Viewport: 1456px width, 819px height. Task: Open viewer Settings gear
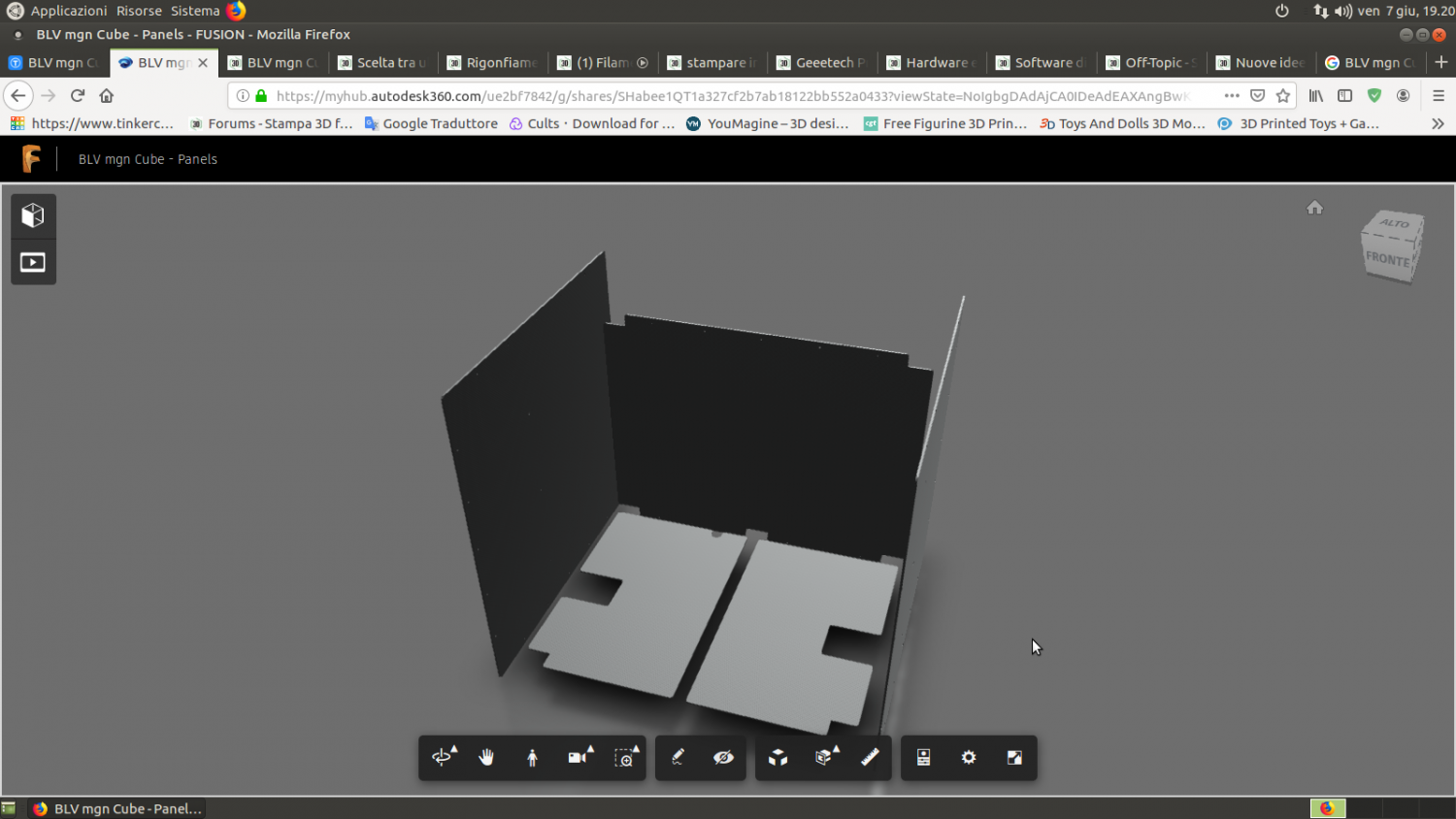pos(969,758)
